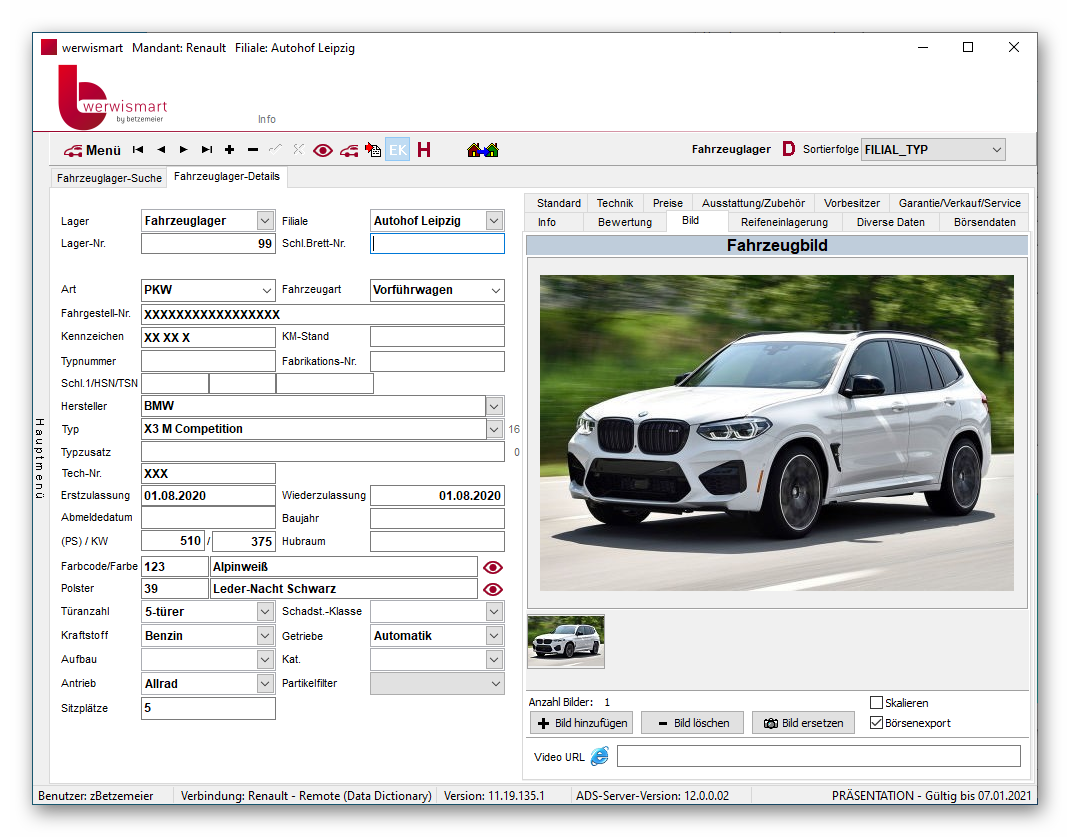Open the Standard tab

tap(558, 203)
